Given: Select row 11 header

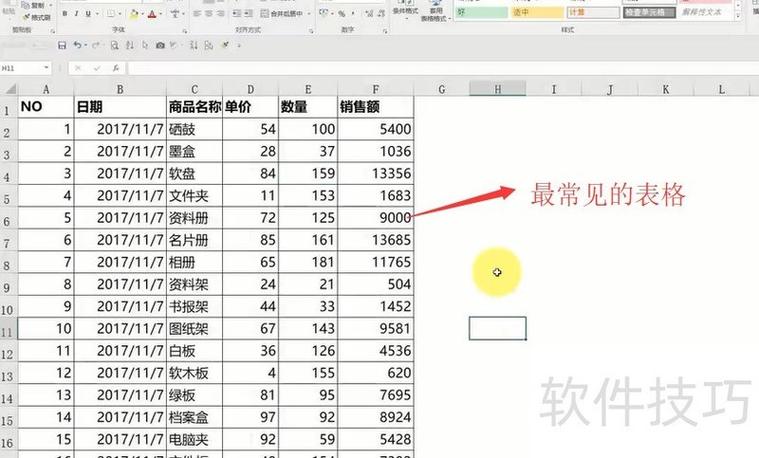Looking at the screenshot, I should (x=8, y=329).
